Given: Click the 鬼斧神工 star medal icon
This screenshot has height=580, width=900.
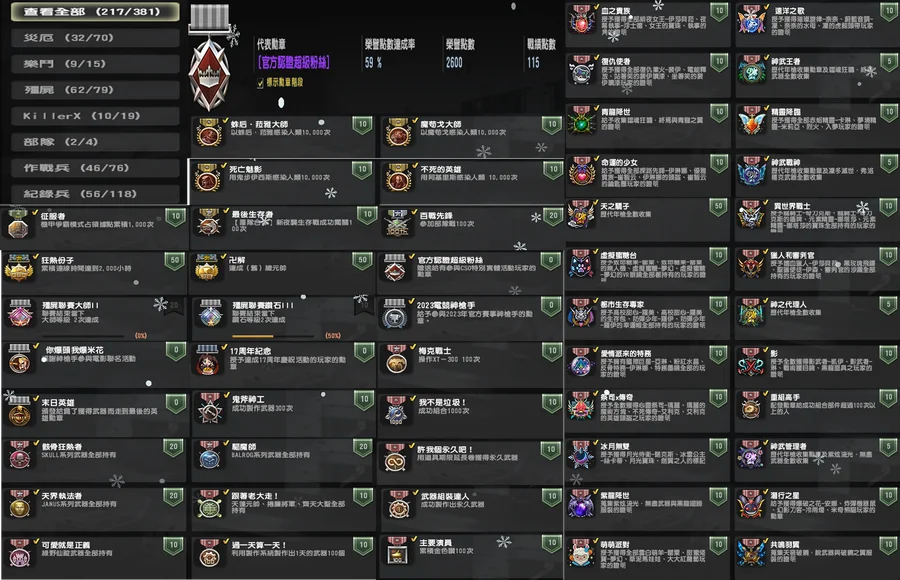Looking at the screenshot, I should click(210, 409).
